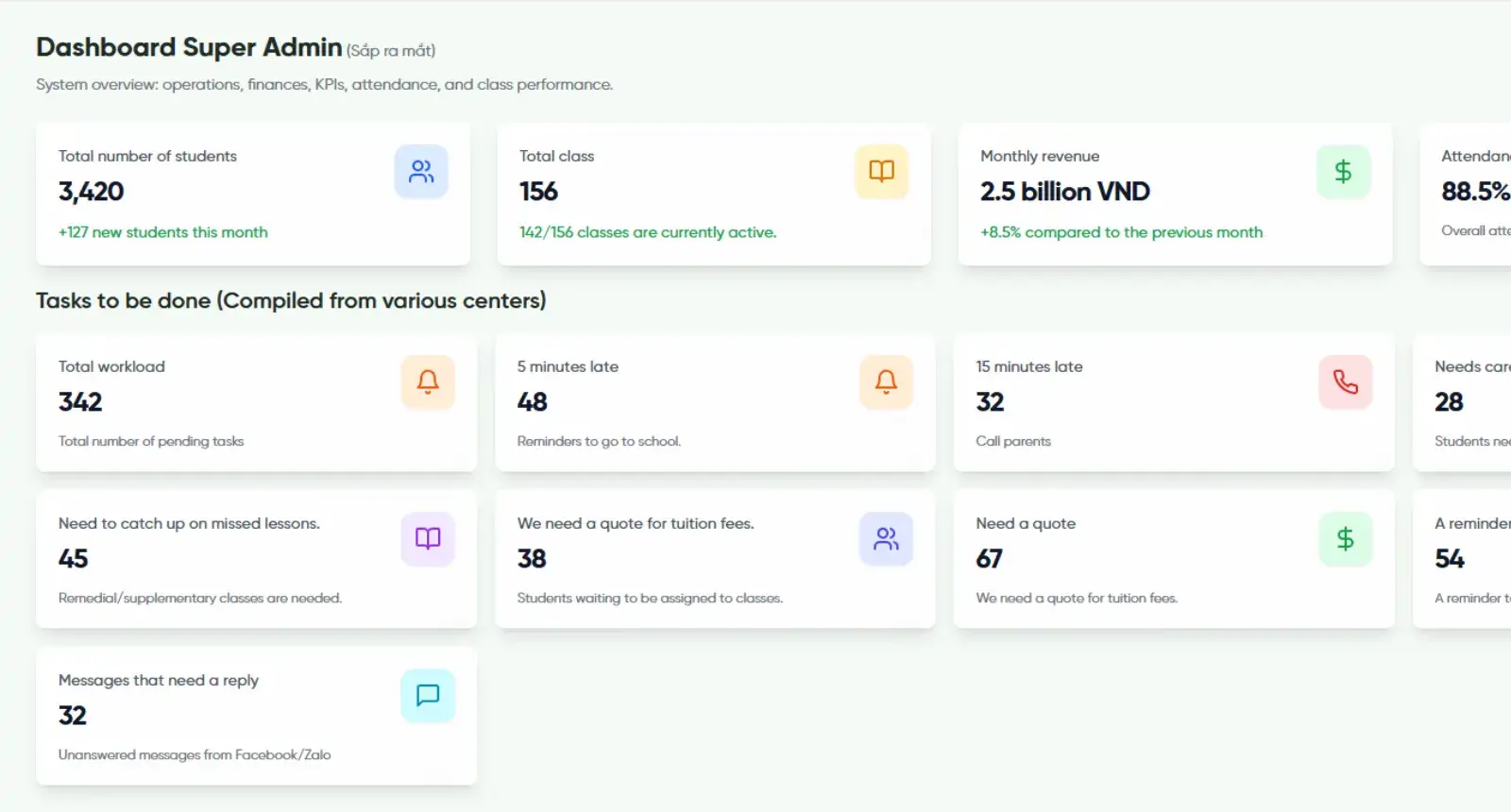Click 'Reminders to go to school.' text
This screenshot has width=1511, height=812.
(599, 441)
